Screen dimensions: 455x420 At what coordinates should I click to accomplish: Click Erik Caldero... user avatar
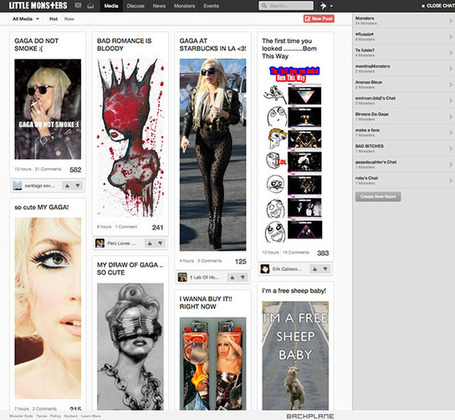(x=265, y=269)
